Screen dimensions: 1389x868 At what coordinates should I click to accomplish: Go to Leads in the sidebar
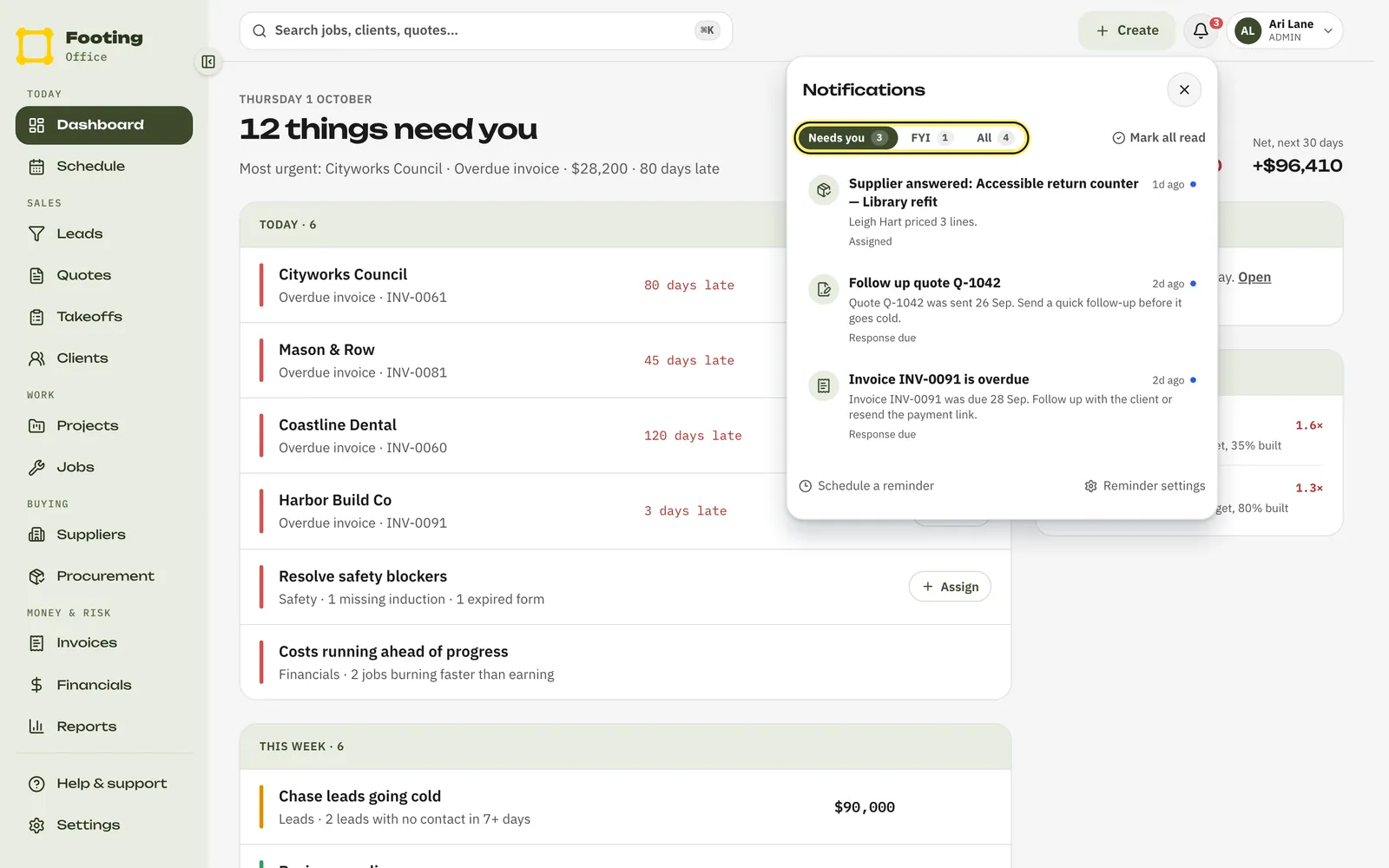104,234
